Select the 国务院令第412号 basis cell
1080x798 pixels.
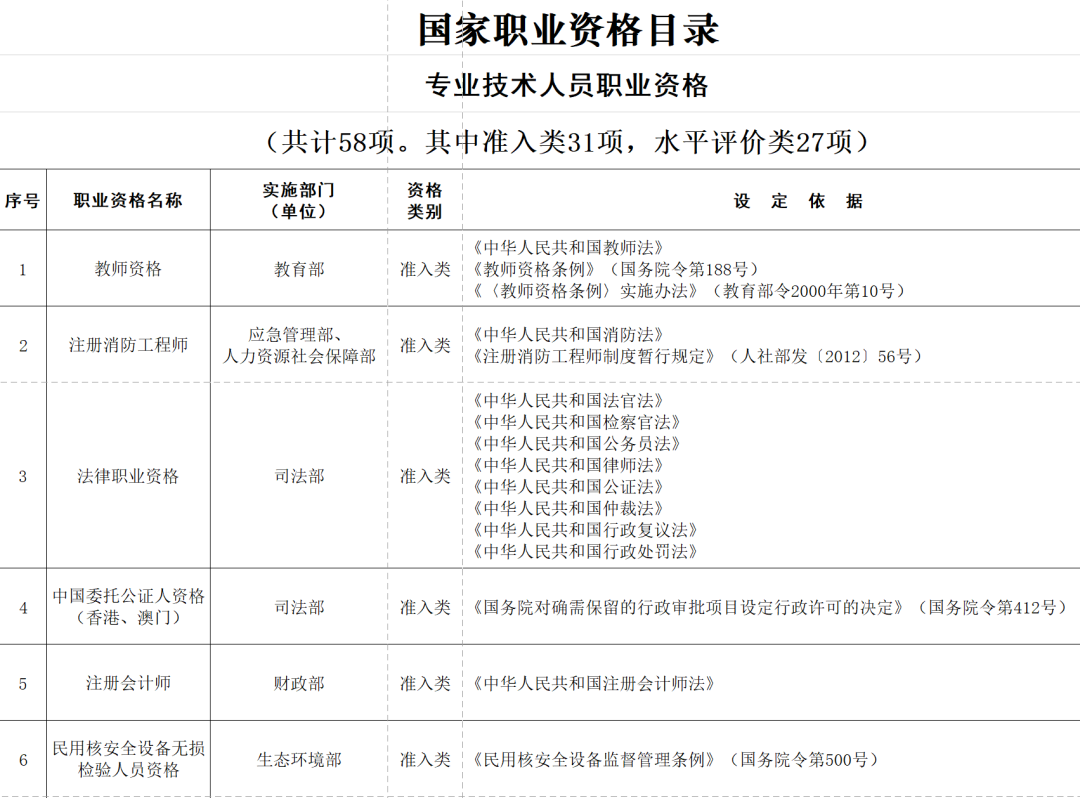pos(770,607)
